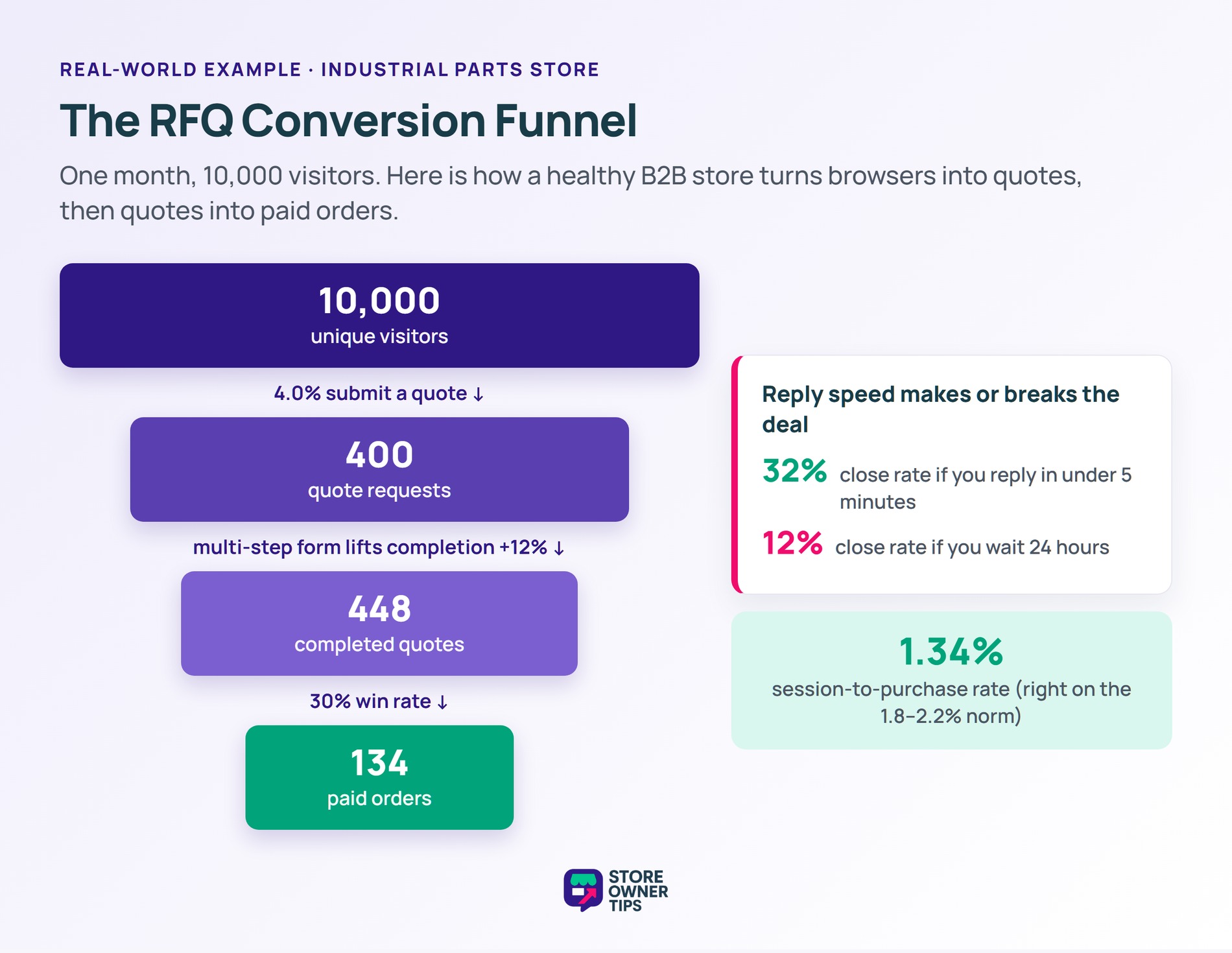Select the '10,000 unique visitors' funnel block
Viewport: 1232px width, 953px height.
379,316
